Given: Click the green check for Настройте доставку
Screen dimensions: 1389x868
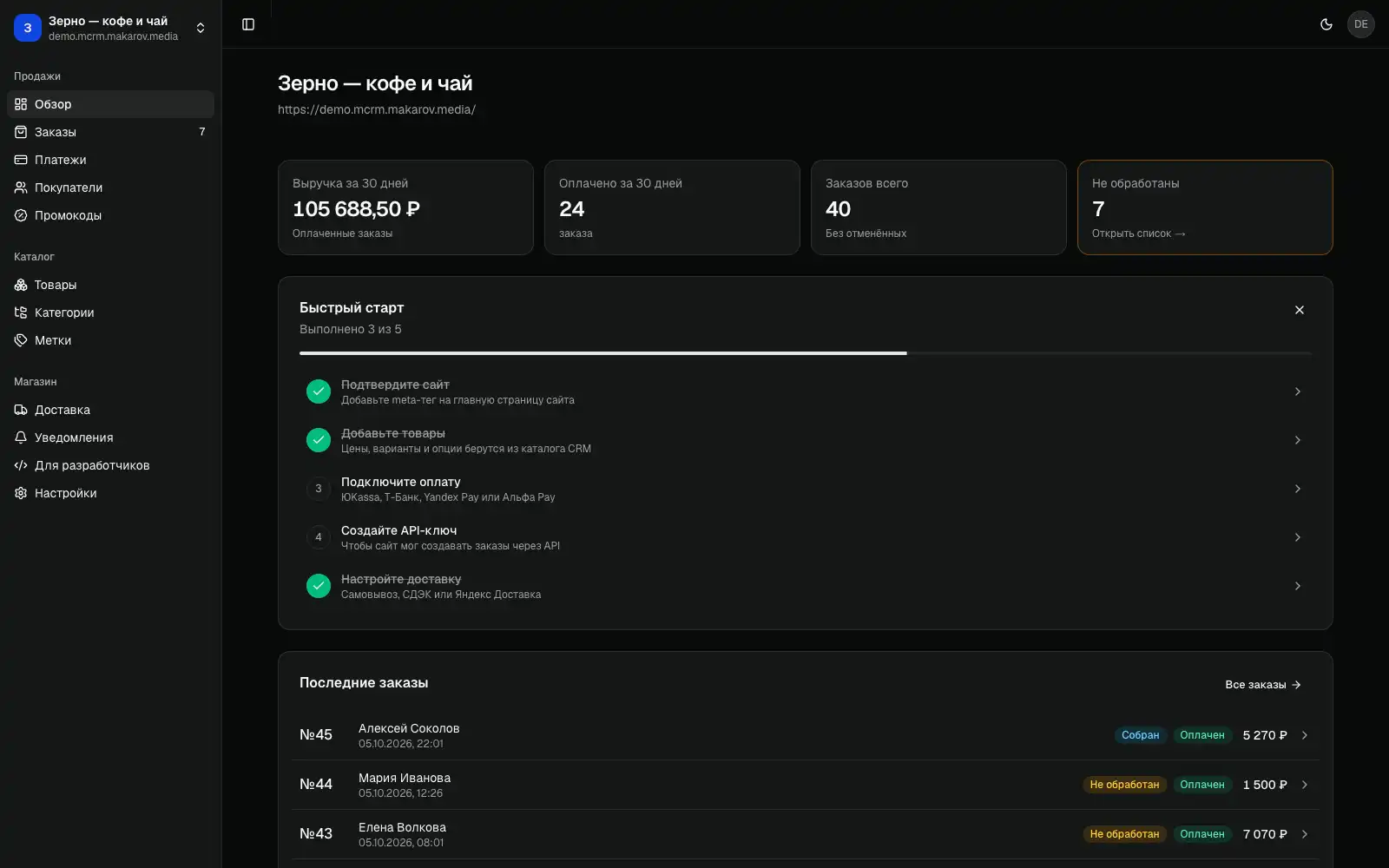Looking at the screenshot, I should tap(319, 586).
